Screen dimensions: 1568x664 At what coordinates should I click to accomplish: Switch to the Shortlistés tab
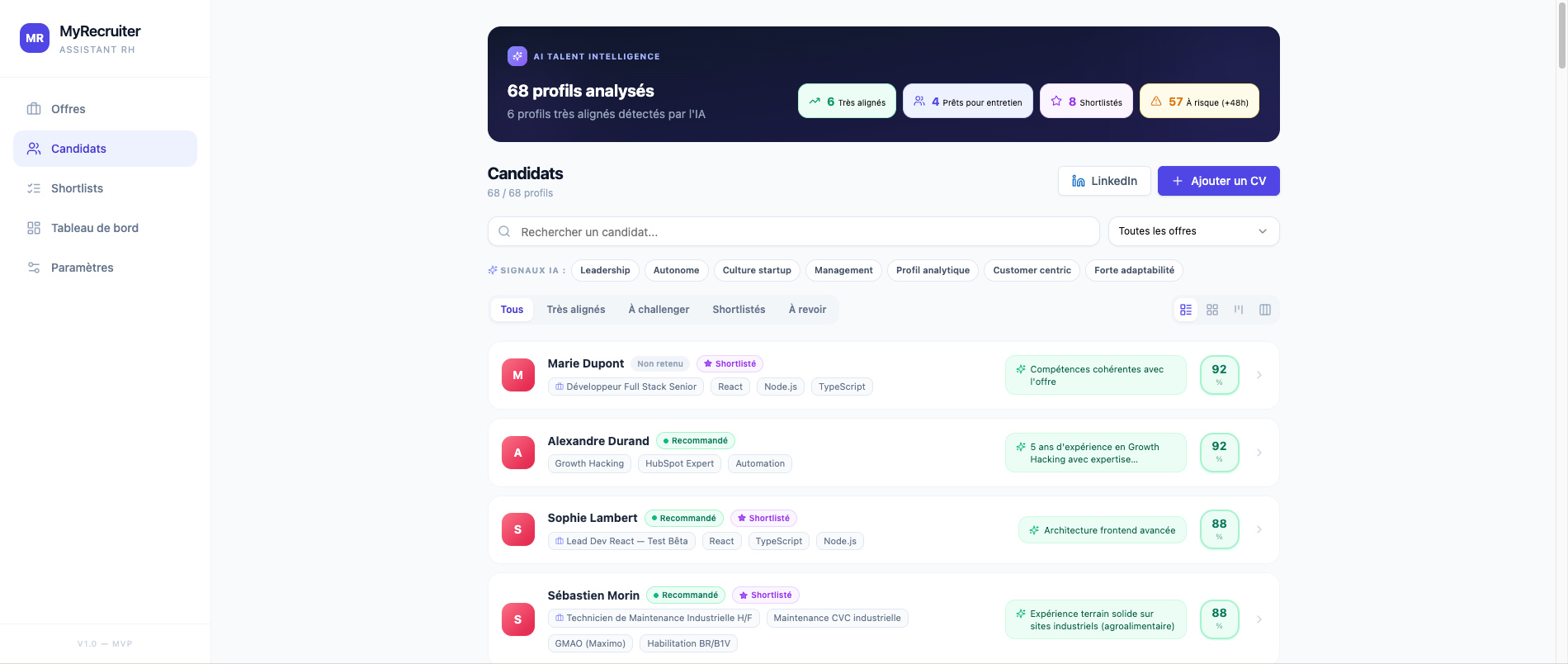(739, 310)
